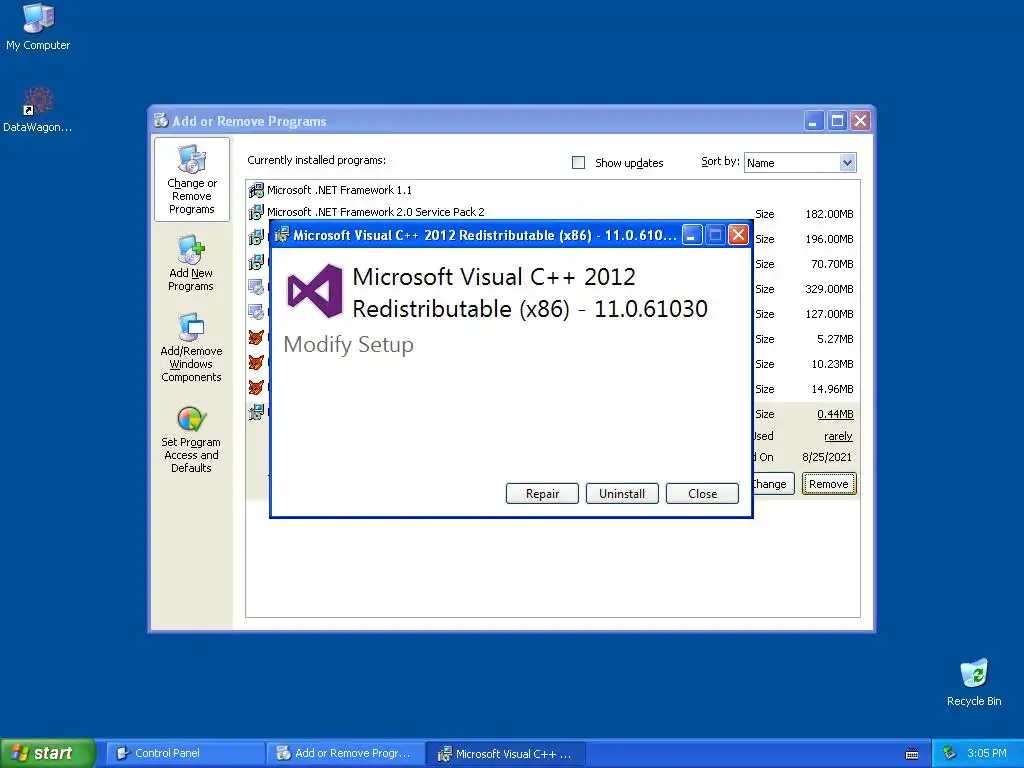The width and height of the screenshot is (1024, 768).
Task: Toggle the Show updates checkbox
Action: 578,163
